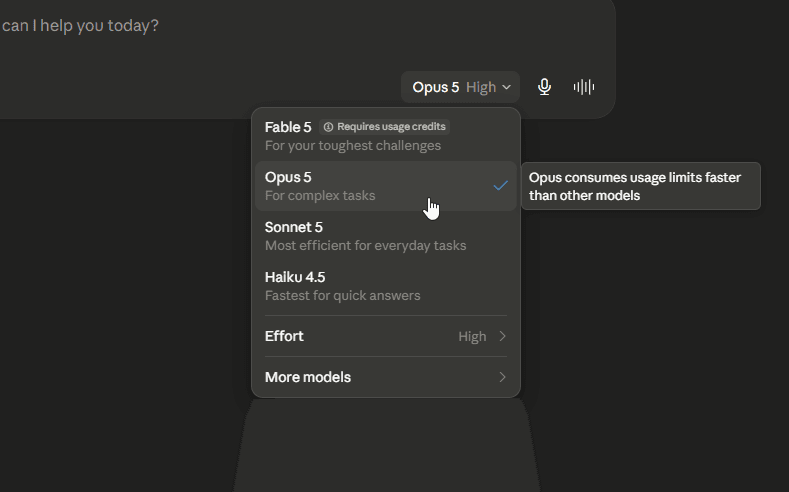789x492 pixels.
Task: Click the chevron beside High in the model selector
Action: (x=507, y=88)
